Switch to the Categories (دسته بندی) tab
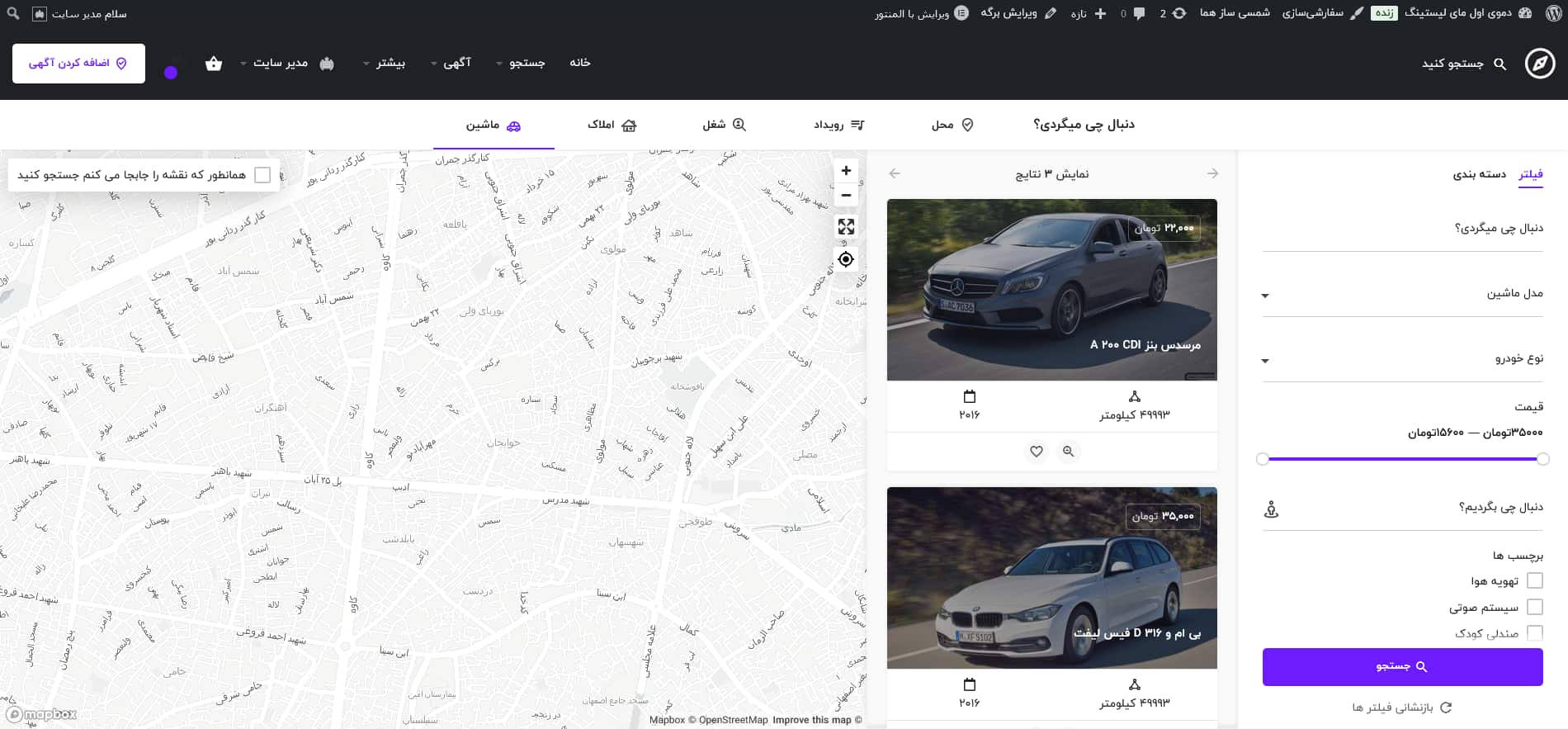Viewport: 1568px width, 729px height. tap(1480, 174)
